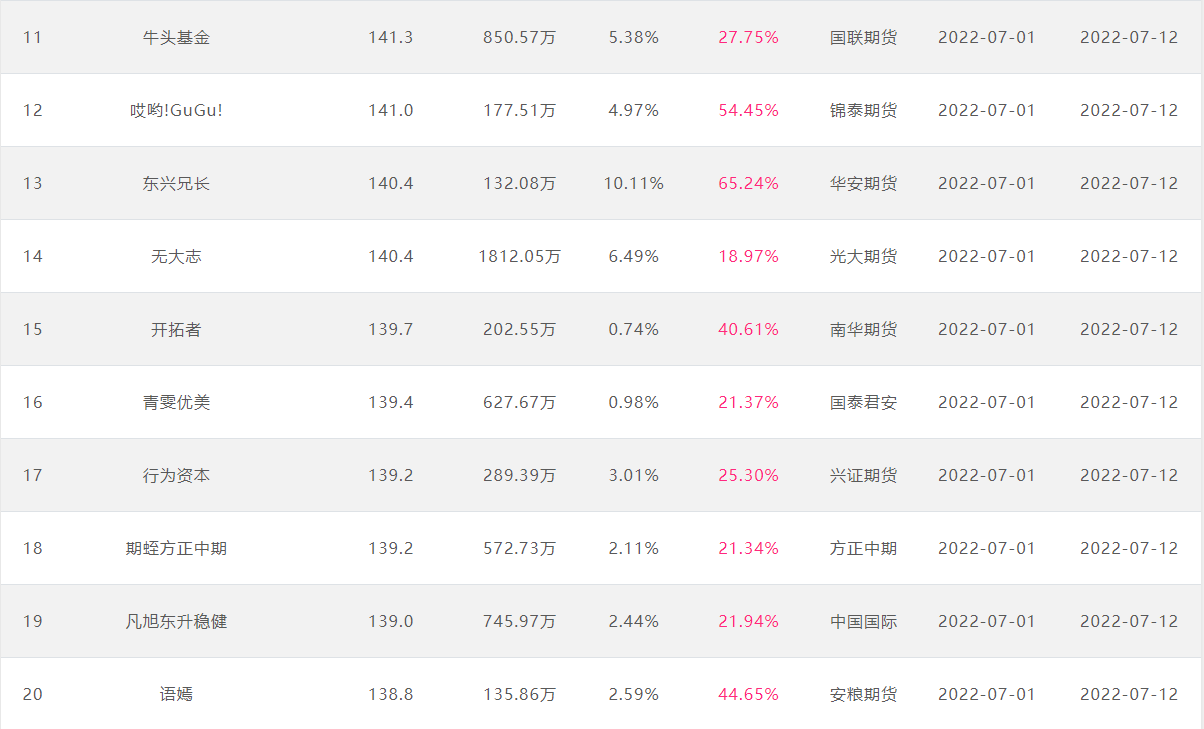The width and height of the screenshot is (1204, 729).
Task: Select the 锦泰期货 company cell
Action: pos(863,110)
